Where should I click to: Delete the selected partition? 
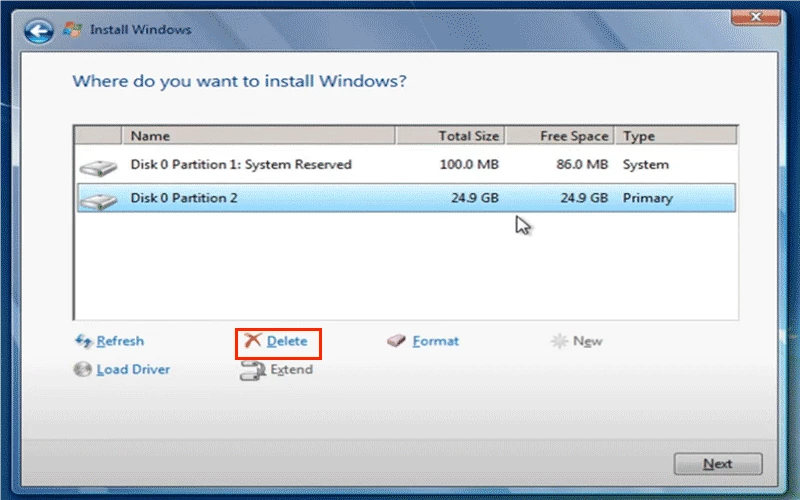287,341
